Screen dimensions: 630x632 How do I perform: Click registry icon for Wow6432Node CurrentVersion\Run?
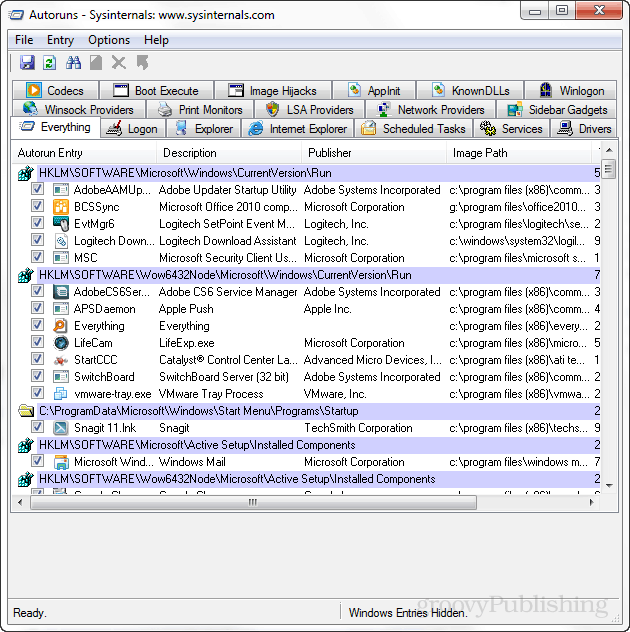(x=25, y=275)
